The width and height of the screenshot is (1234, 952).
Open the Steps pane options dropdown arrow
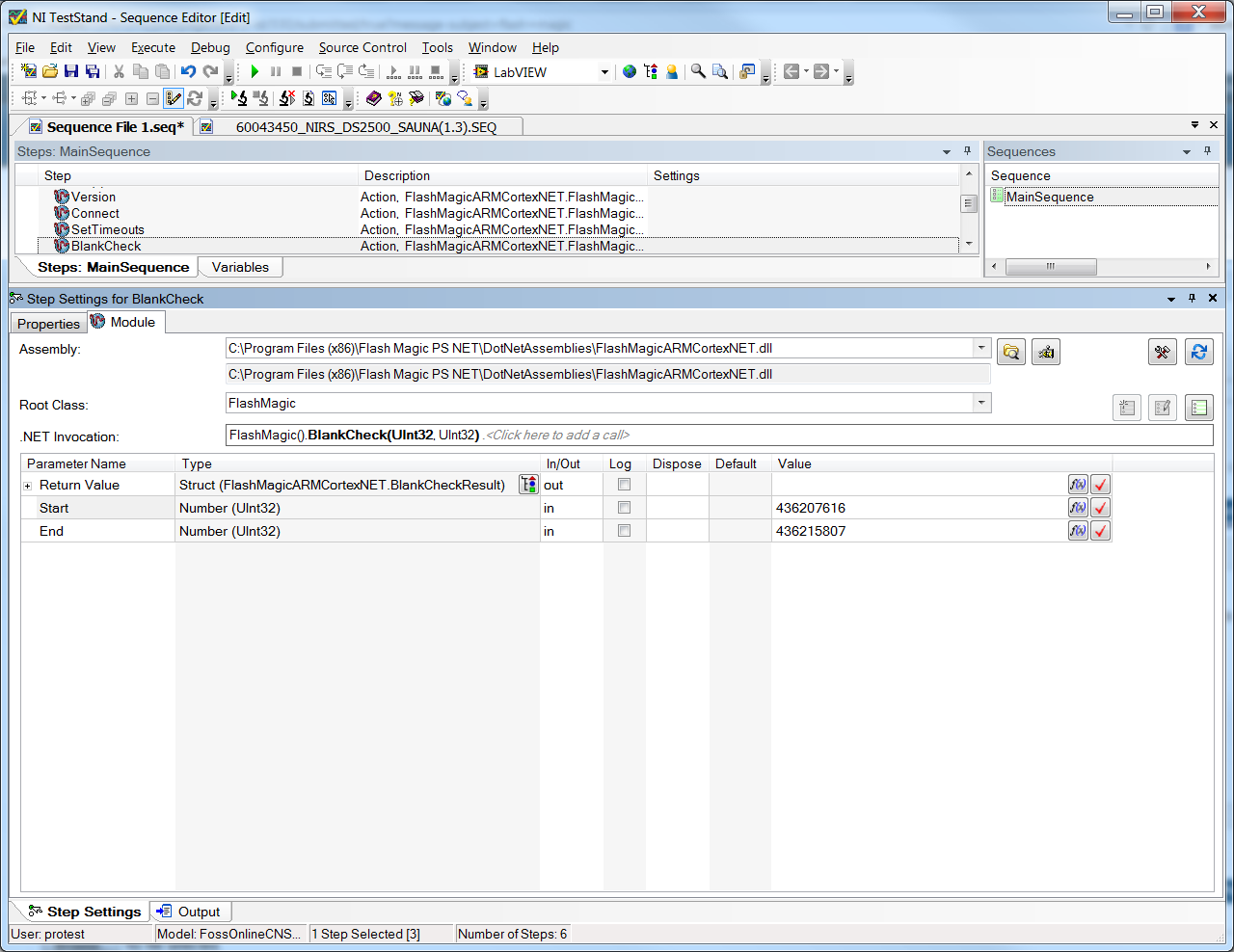(x=947, y=152)
